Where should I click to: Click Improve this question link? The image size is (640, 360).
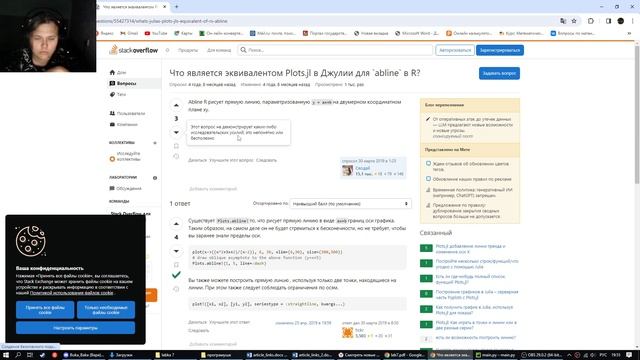point(231,160)
